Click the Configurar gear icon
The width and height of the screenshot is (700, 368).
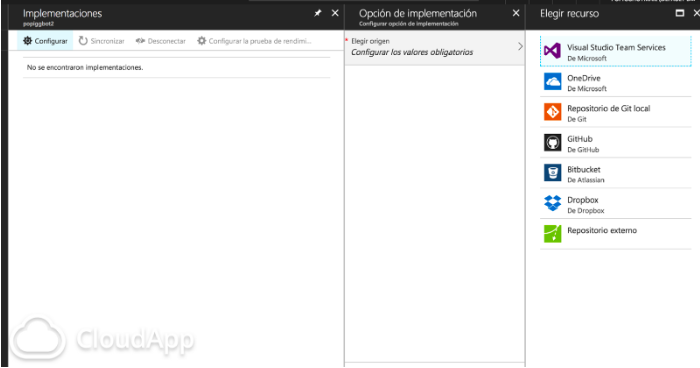[x=27, y=41]
